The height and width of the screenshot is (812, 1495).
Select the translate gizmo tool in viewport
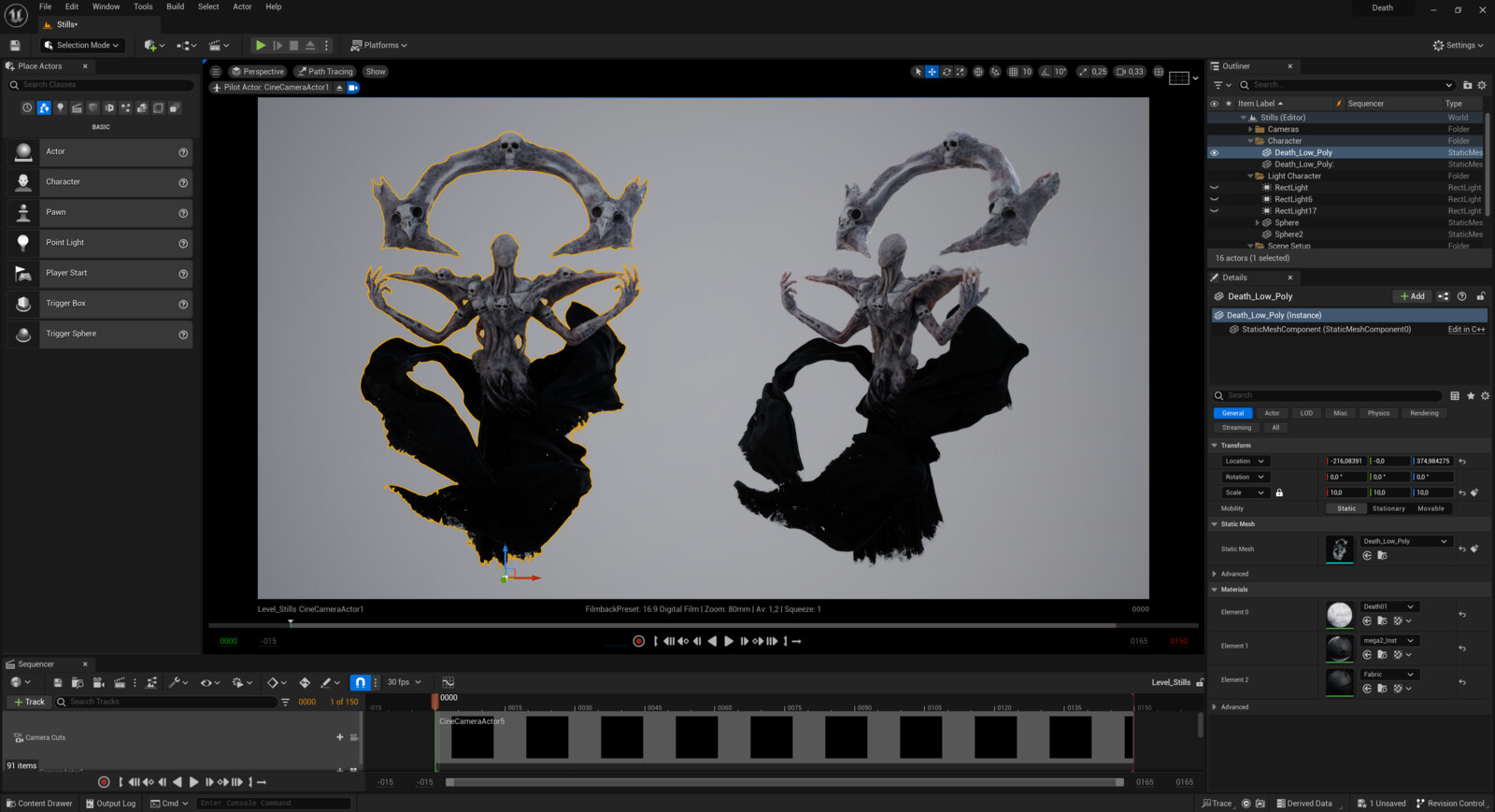point(932,72)
